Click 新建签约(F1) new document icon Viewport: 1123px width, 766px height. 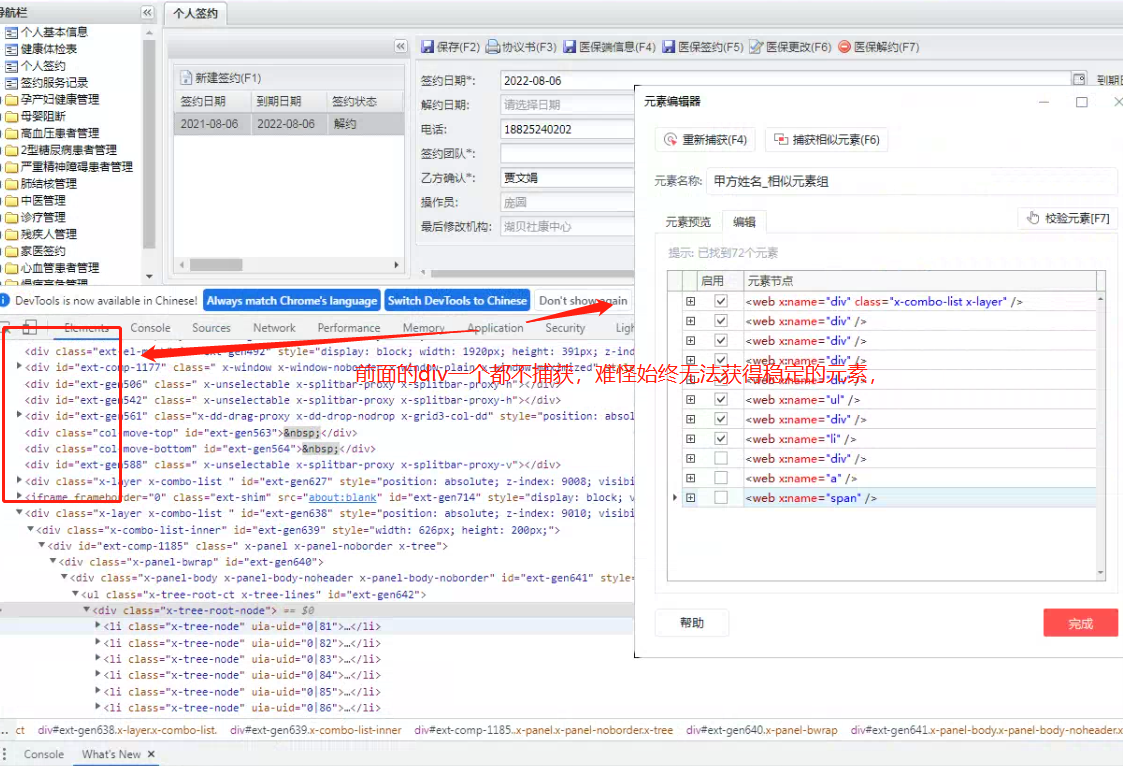pyautogui.click(x=186, y=77)
